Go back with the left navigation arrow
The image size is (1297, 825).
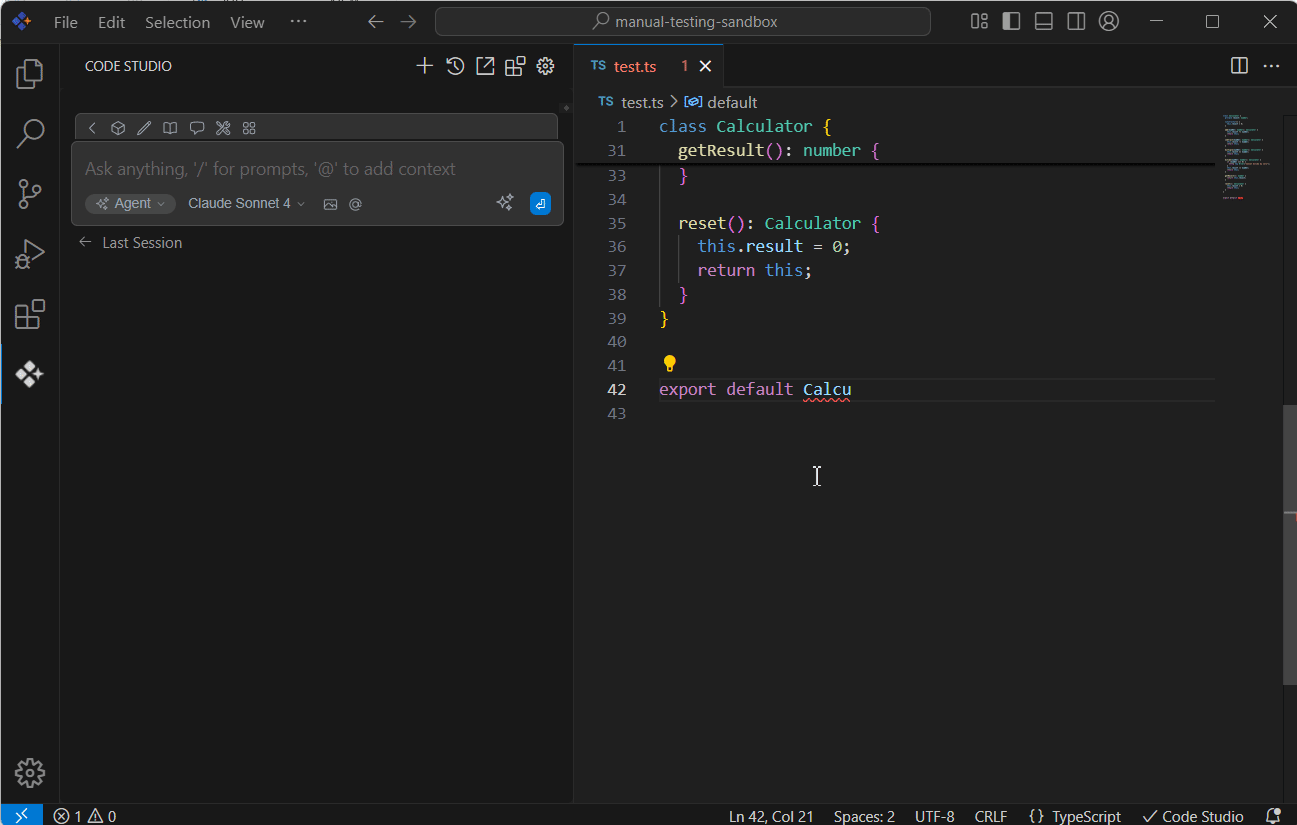click(375, 22)
